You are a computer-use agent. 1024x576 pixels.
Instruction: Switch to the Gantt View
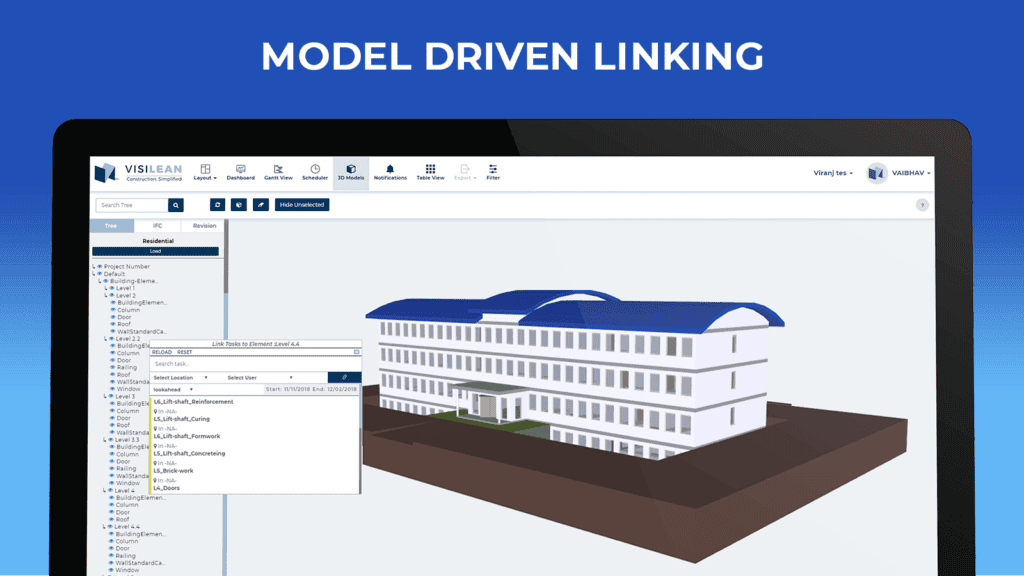point(278,172)
